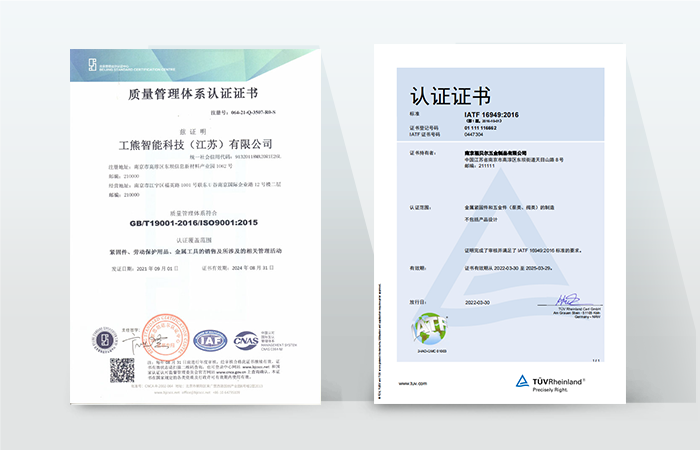Click the IATF certificate number '0447304'

click(474, 134)
